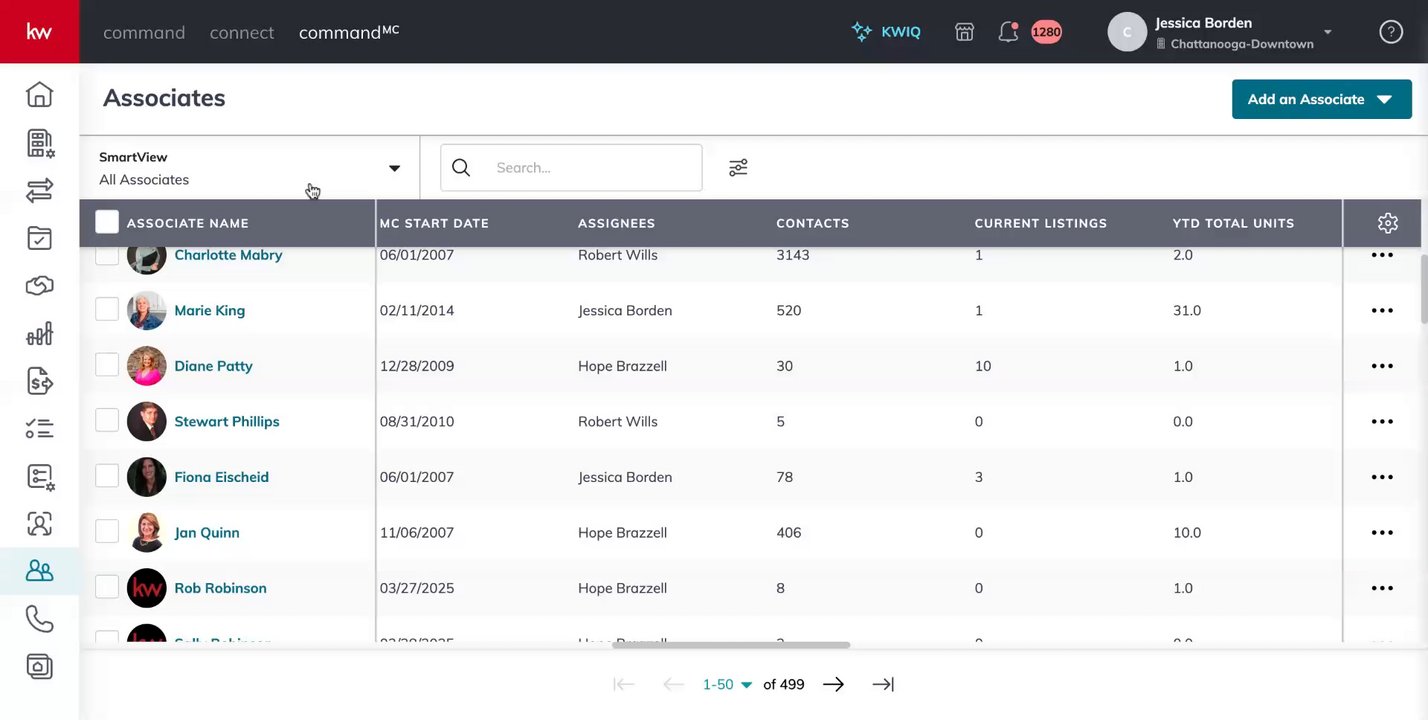Check the Jan Quinn row checkbox
This screenshot has width=1428, height=720.
click(x=107, y=531)
